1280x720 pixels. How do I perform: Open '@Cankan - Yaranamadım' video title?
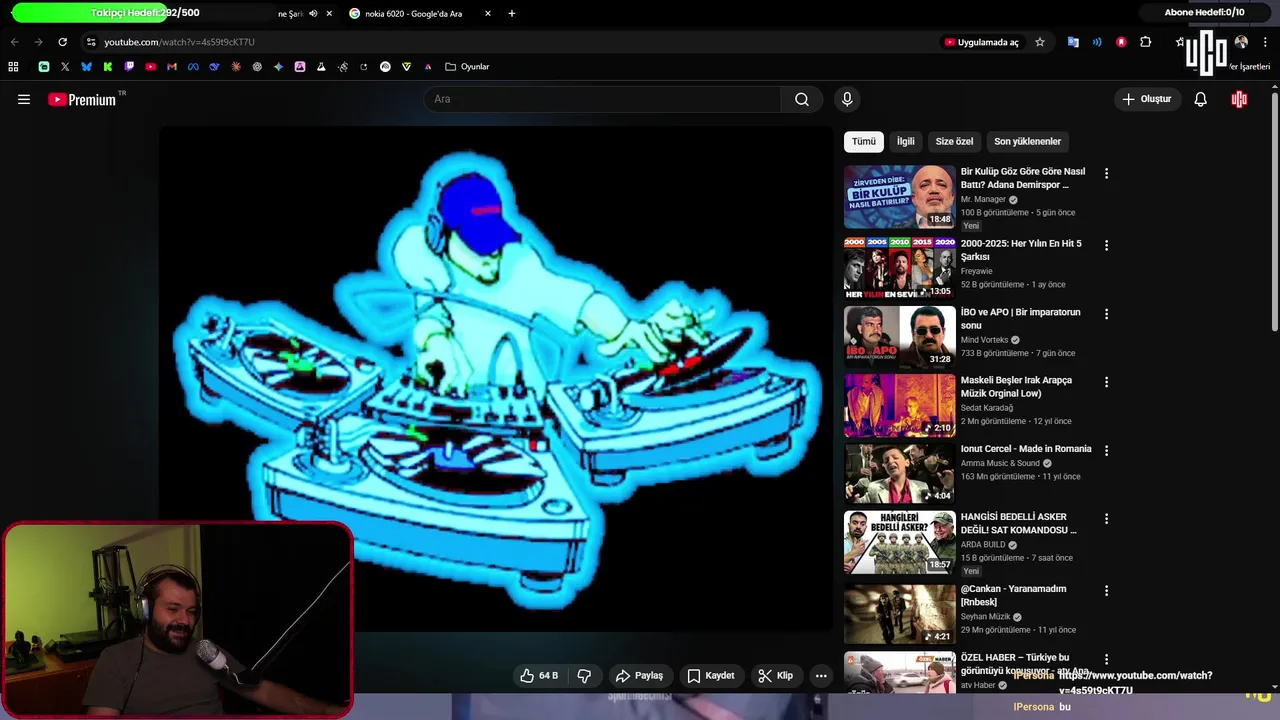tap(1013, 595)
